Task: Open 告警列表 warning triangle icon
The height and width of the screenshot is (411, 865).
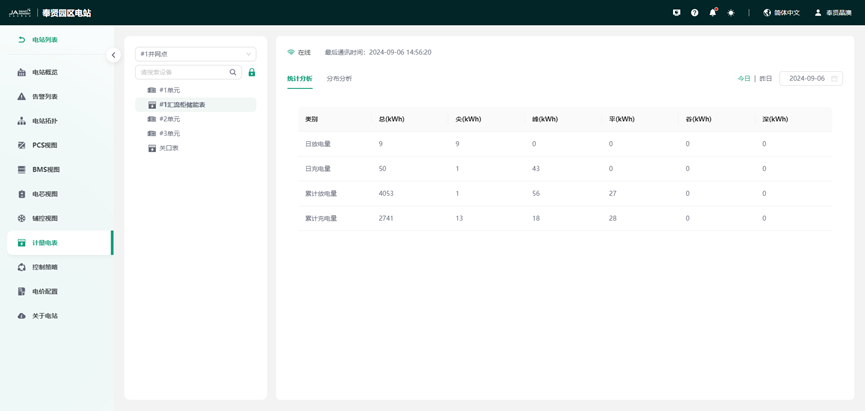Action: 22,97
